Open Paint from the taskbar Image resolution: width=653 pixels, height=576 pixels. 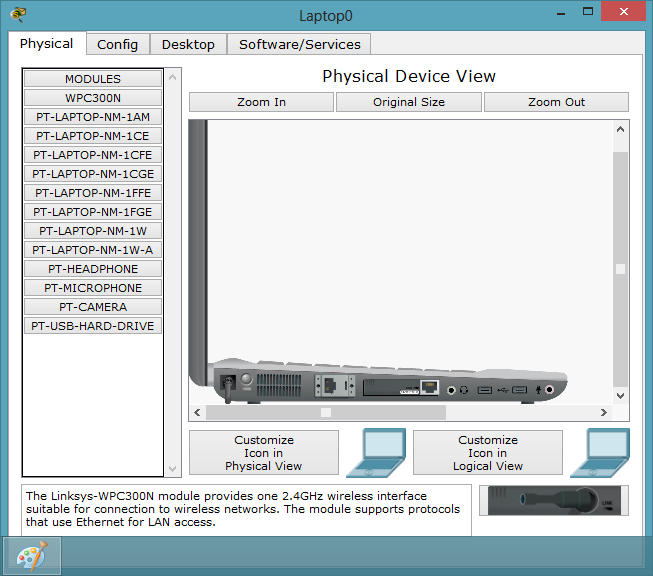coord(32,556)
